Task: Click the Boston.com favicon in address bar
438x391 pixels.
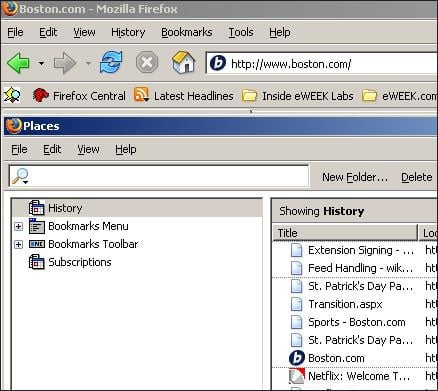Action: [x=218, y=63]
